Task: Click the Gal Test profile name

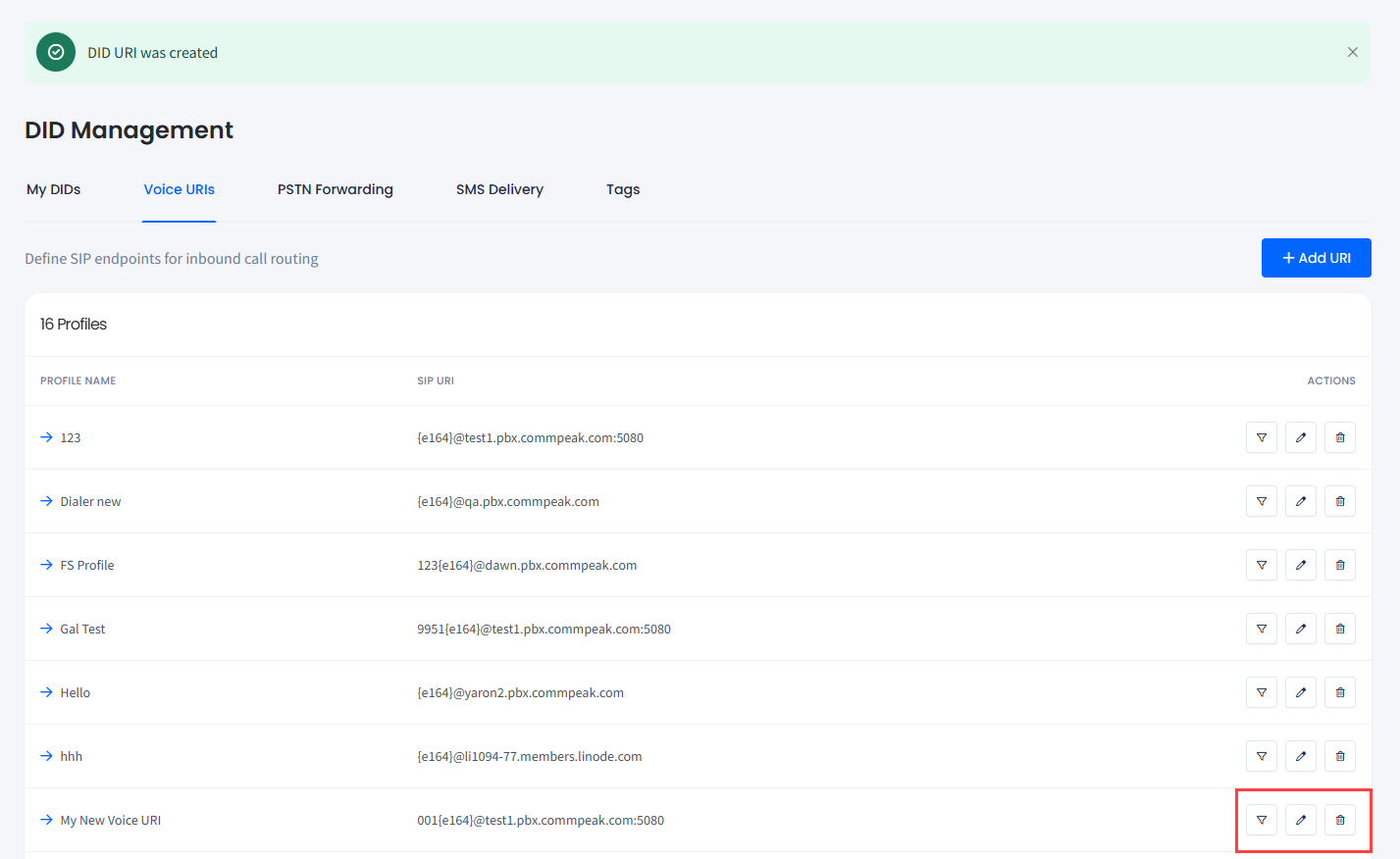Action: coord(82,629)
